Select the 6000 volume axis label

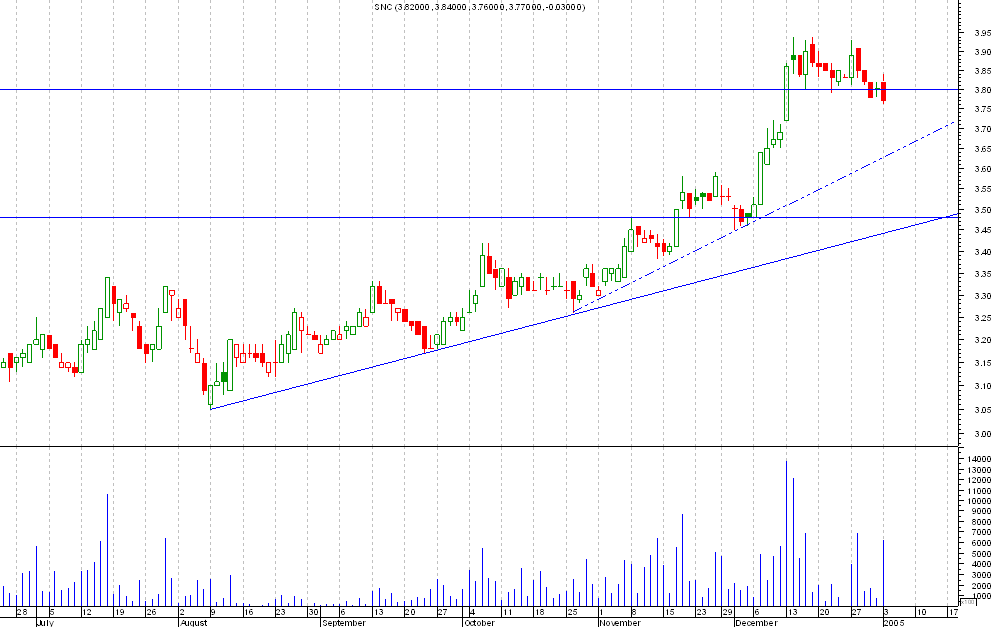click(982, 543)
